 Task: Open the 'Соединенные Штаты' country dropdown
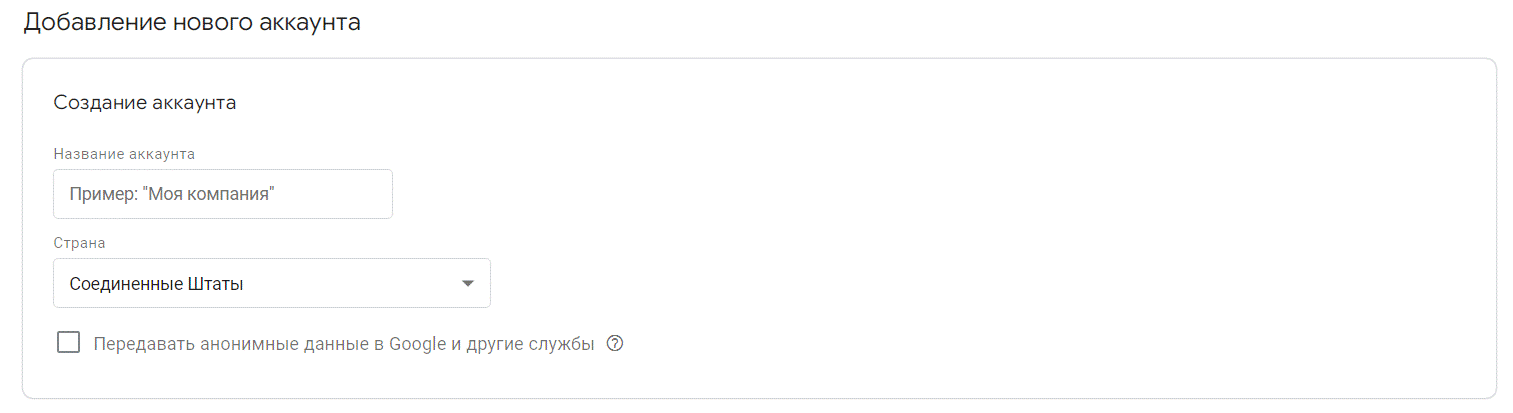point(272,284)
